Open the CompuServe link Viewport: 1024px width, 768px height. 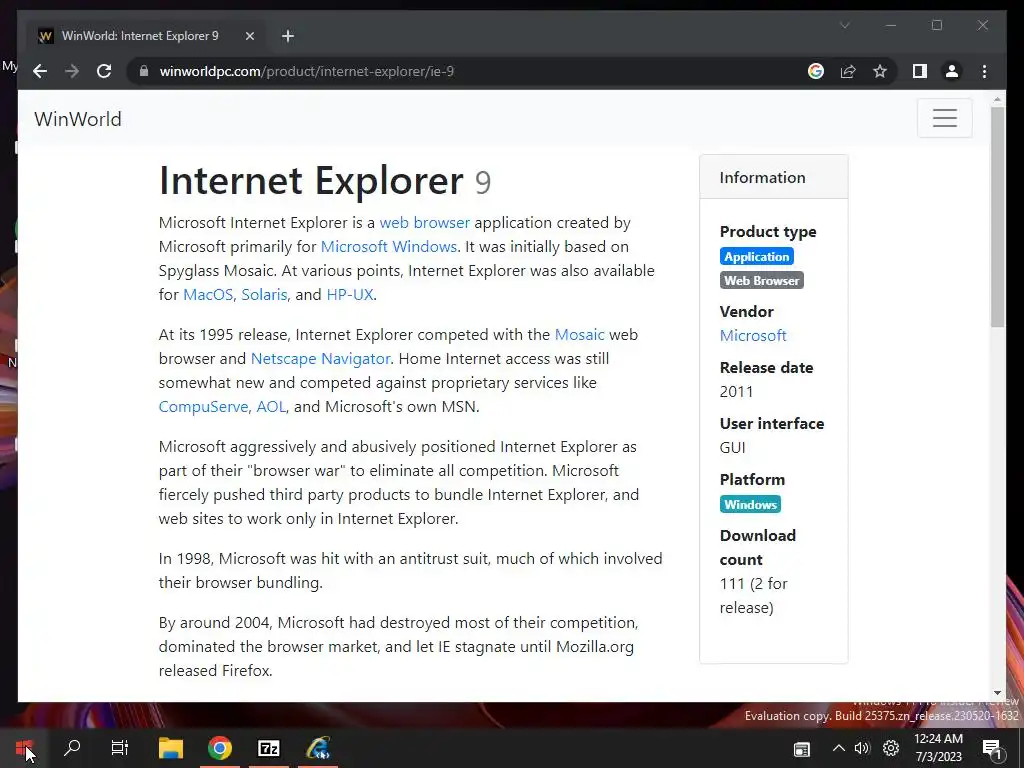pos(203,407)
